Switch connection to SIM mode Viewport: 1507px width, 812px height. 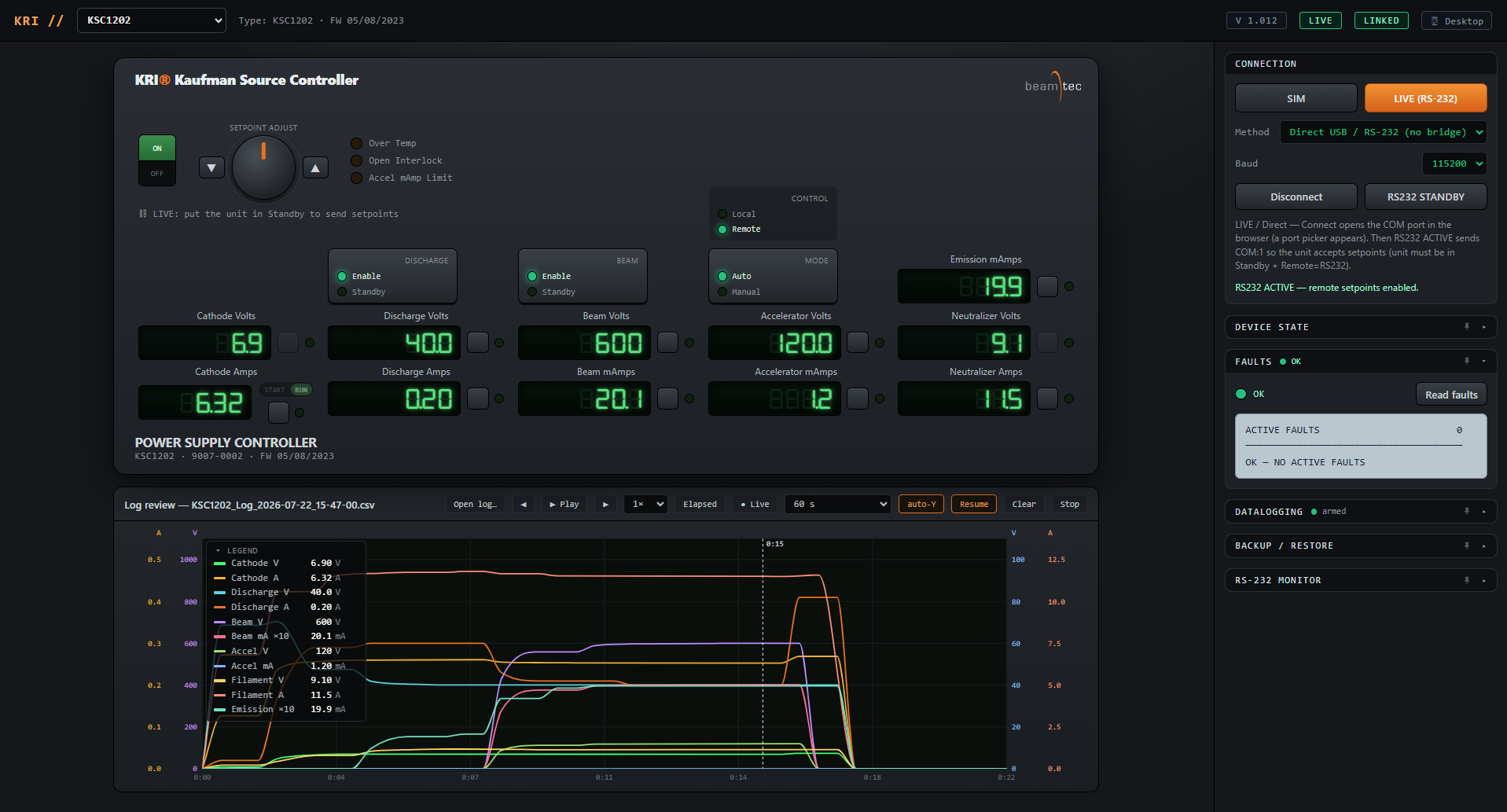1296,98
